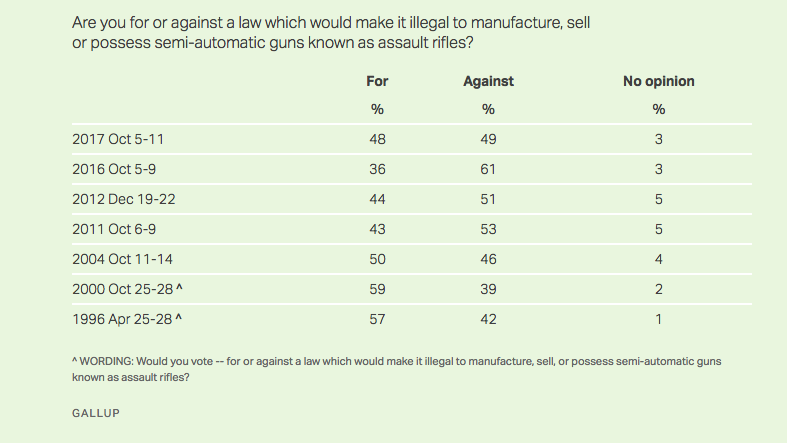The image size is (787, 443).
Task: Click the 'No opinion' column header
Action: coord(658,81)
